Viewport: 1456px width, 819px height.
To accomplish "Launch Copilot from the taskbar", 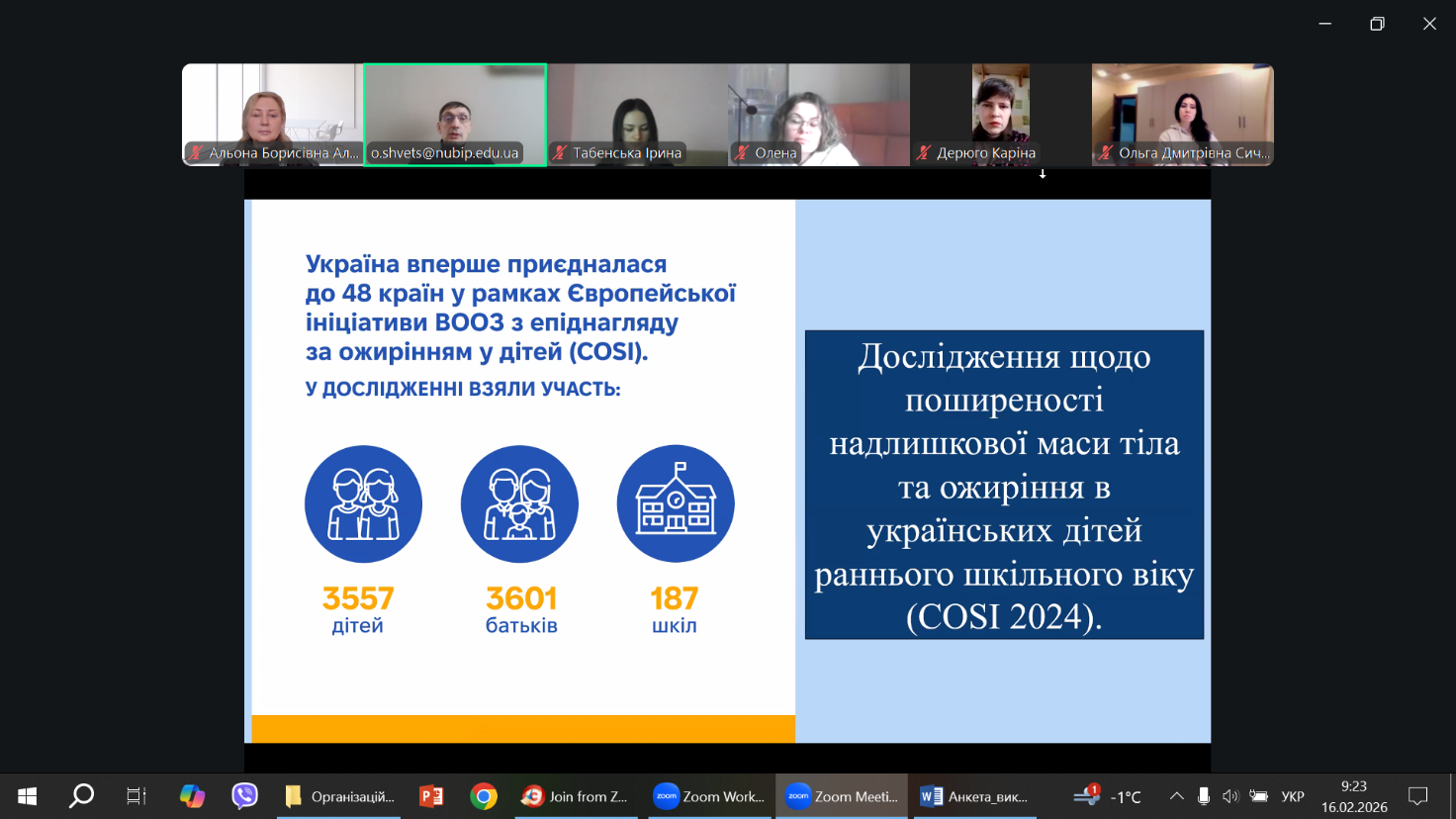I will [192, 796].
